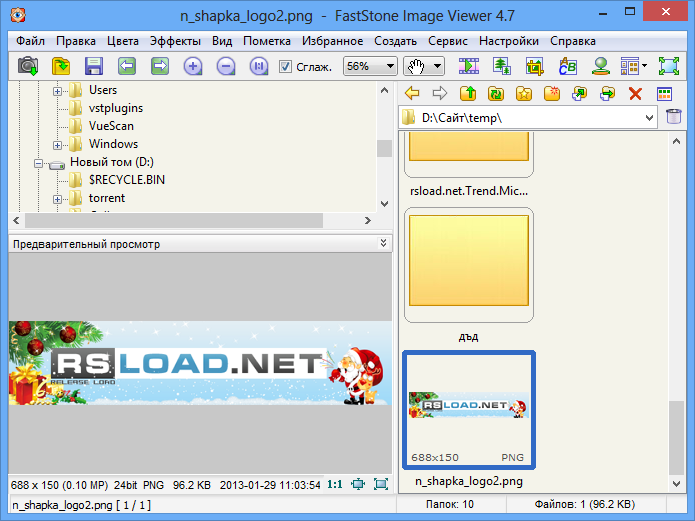Viewport: 695px width, 521px height.
Task: Open the text and draw board icon
Action: point(568,67)
